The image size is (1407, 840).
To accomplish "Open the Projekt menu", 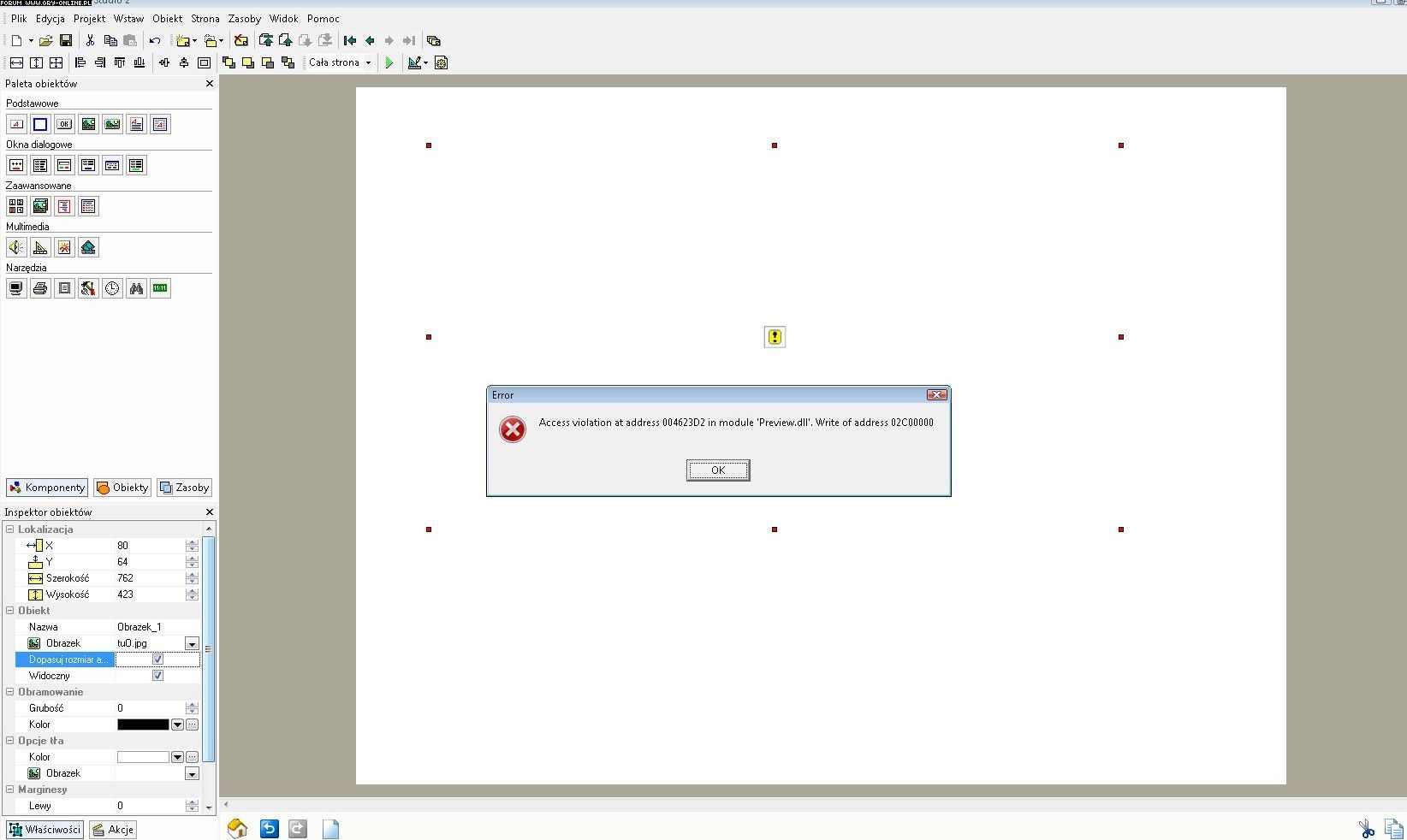I will point(89,18).
